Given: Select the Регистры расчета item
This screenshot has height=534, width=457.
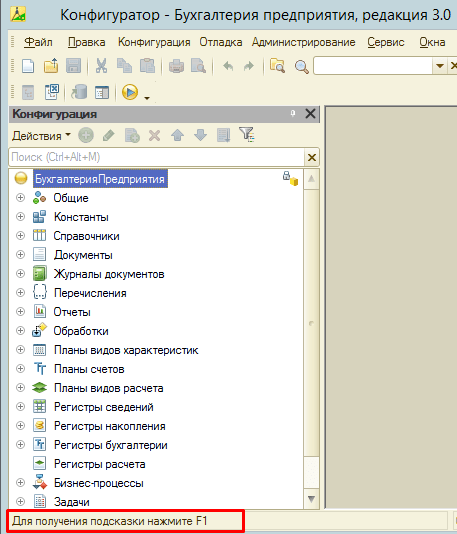Looking at the screenshot, I should click(100, 464).
